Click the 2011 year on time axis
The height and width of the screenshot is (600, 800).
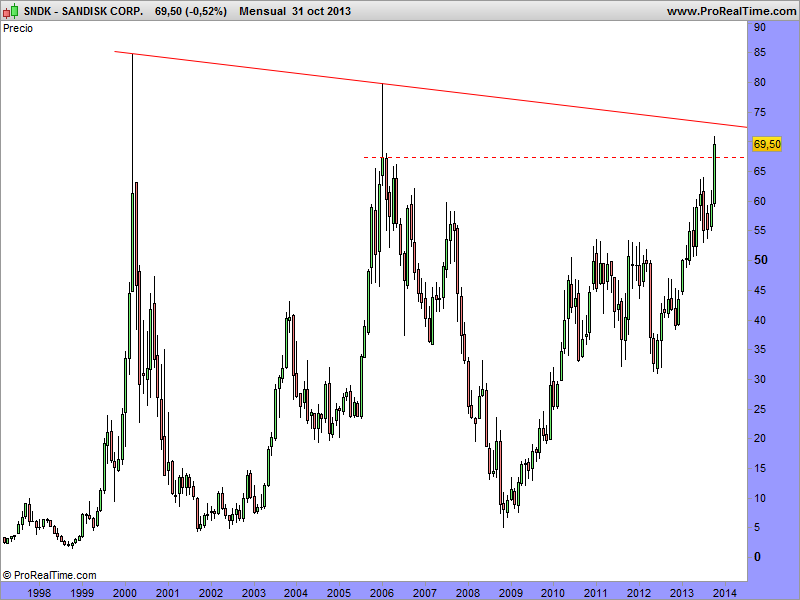(x=596, y=592)
